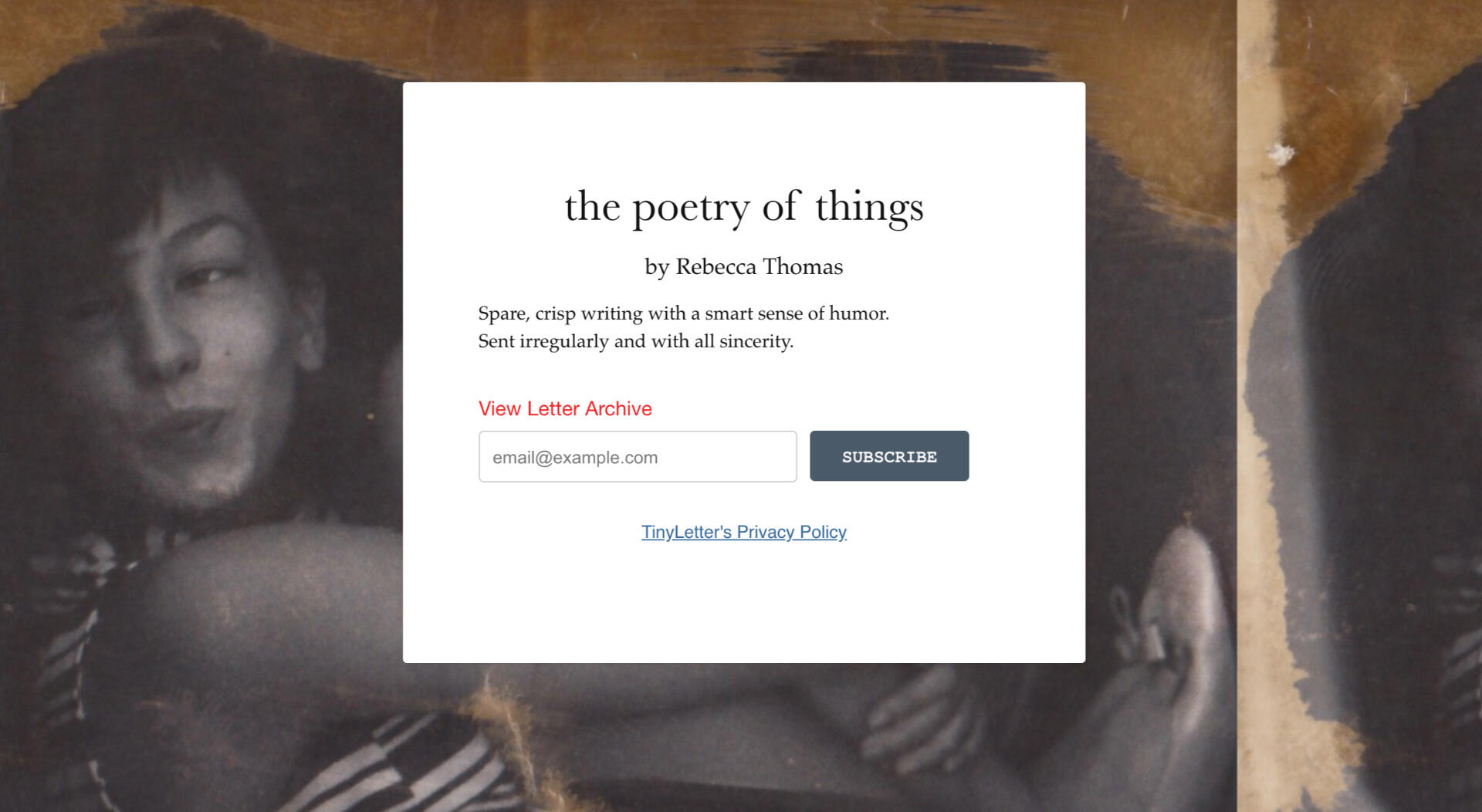
Task: Click the words "Sent irregularly" in the description
Action: pos(543,341)
